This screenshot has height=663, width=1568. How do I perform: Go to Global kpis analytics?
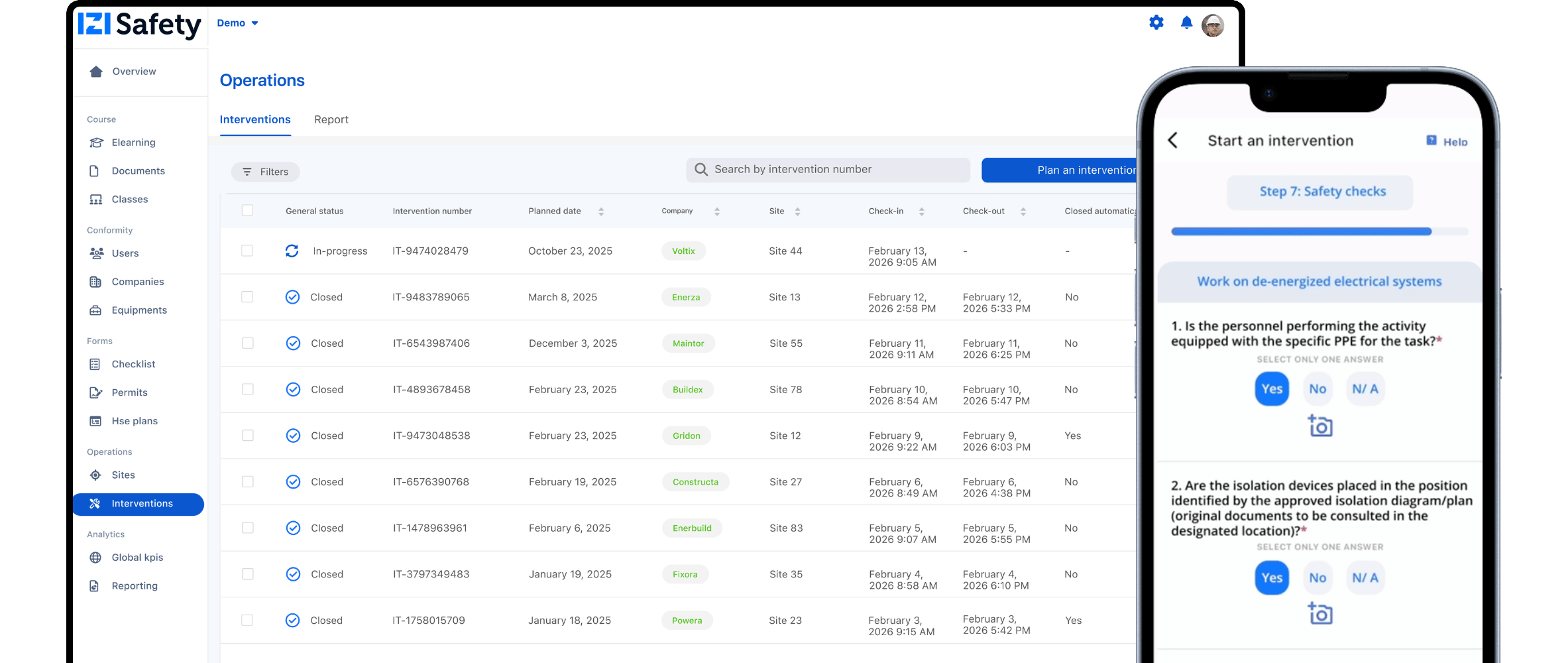tap(137, 558)
